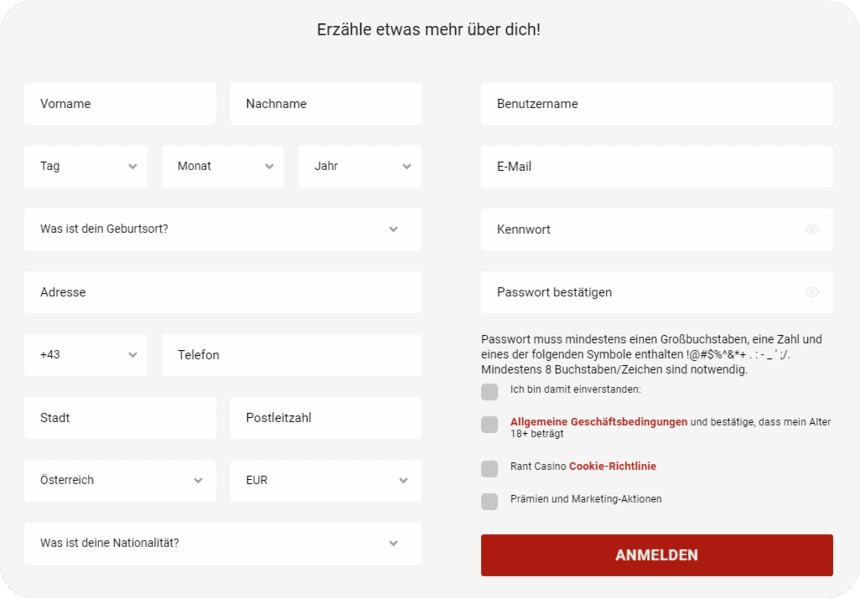Enable Prämien und Marketing-Aktionen
The height and width of the screenshot is (598, 860).
[489, 499]
